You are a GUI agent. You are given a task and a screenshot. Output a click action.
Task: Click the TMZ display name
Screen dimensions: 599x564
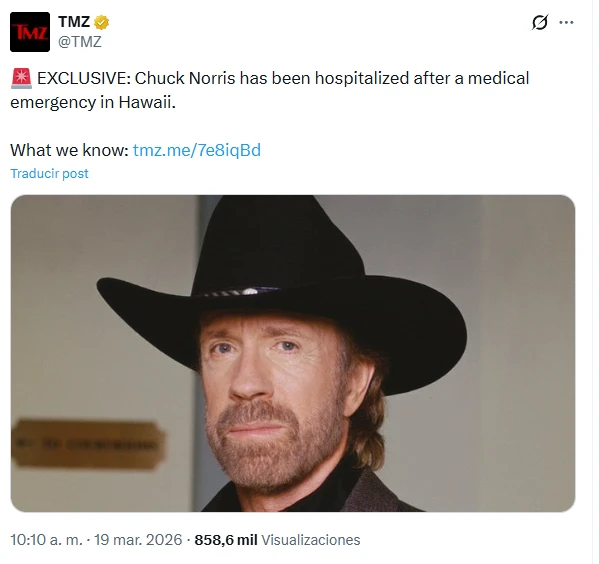pos(74,22)
